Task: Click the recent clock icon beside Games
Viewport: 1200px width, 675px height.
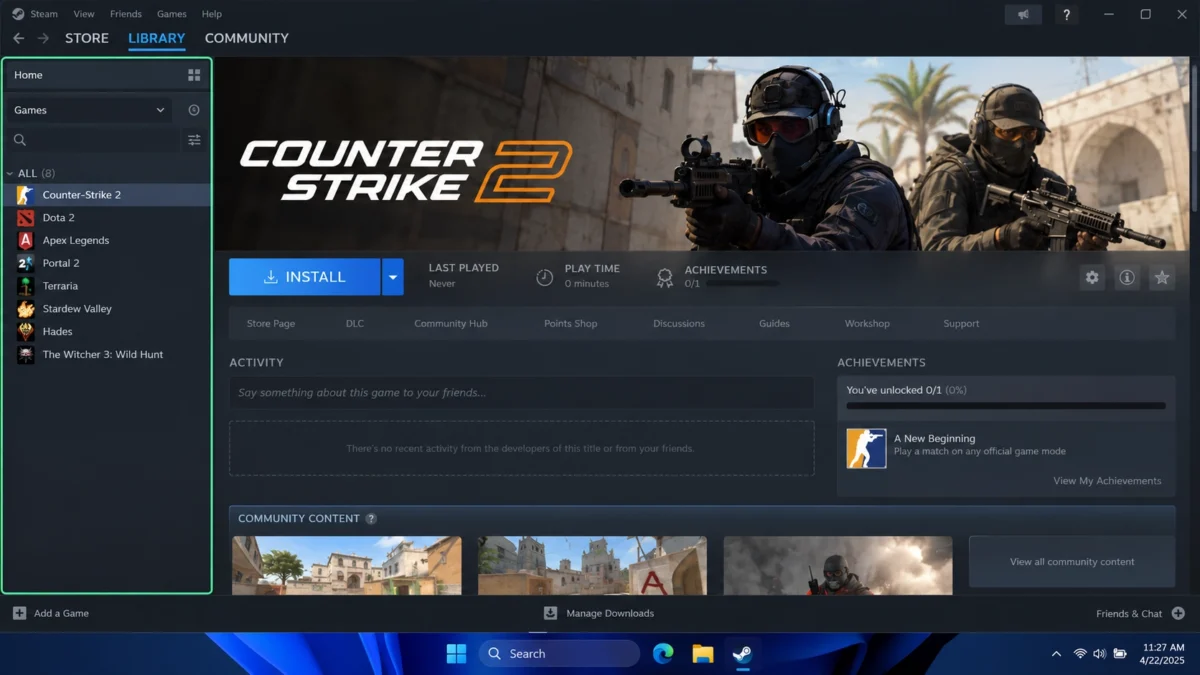Action: tap(194, 110)
